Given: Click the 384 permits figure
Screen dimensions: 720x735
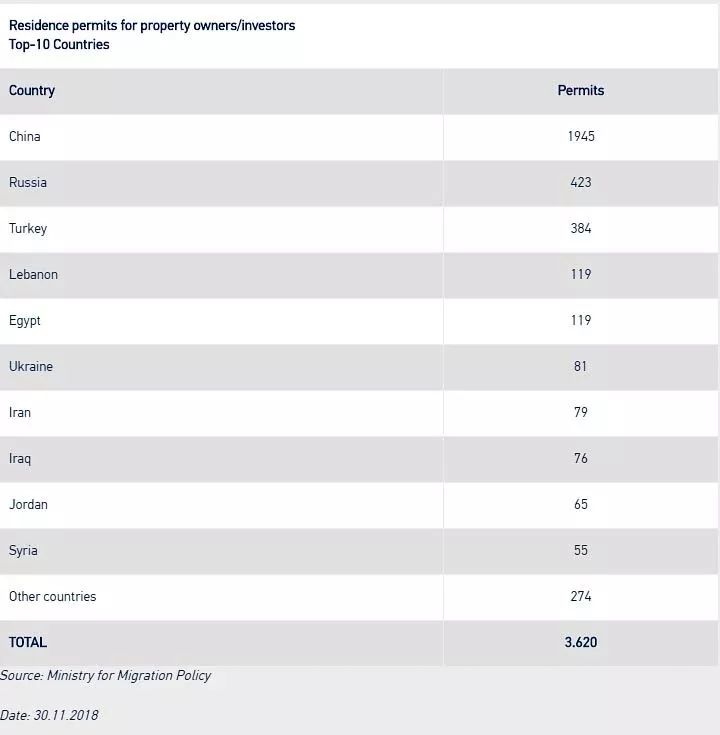Looking at the screenshot, I should [581, 228].
